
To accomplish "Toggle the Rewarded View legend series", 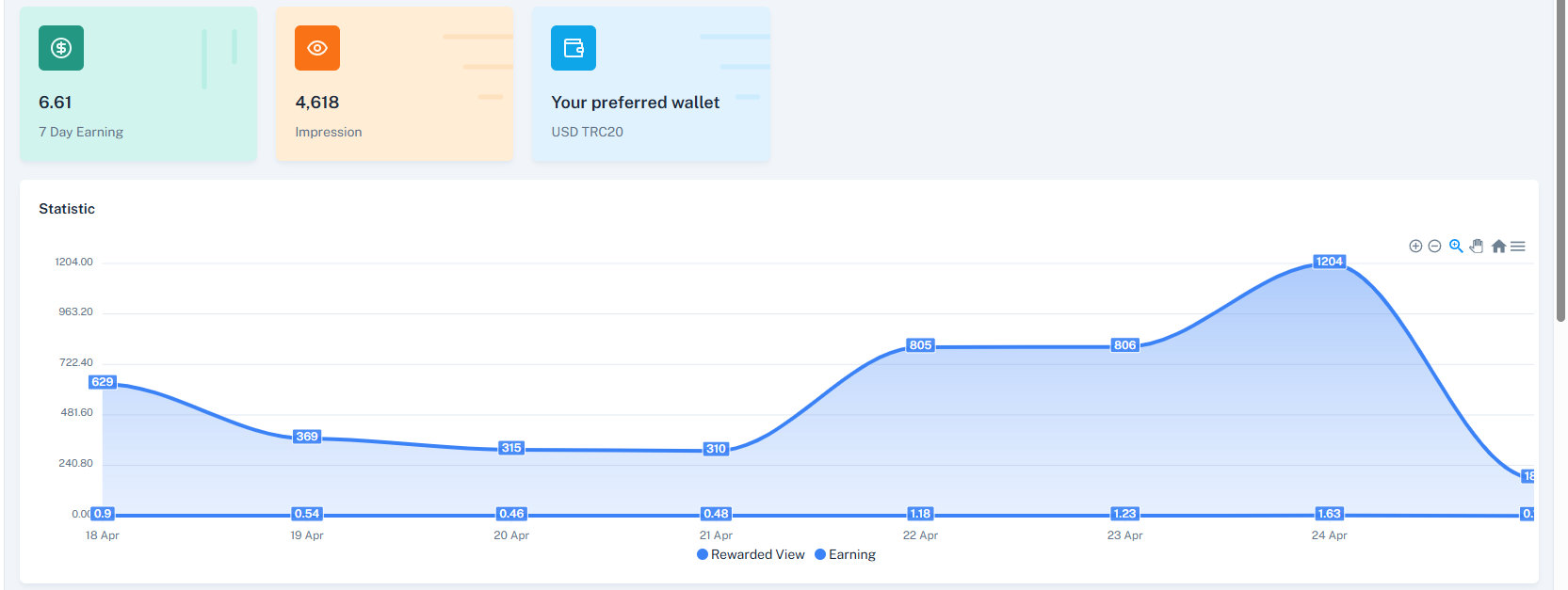I will [x=751, y=554].
